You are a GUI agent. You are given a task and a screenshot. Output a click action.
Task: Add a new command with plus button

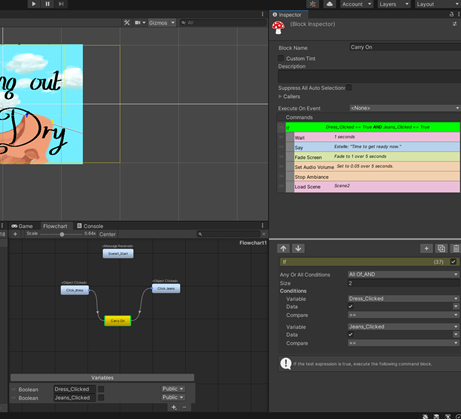pos(426,248)
